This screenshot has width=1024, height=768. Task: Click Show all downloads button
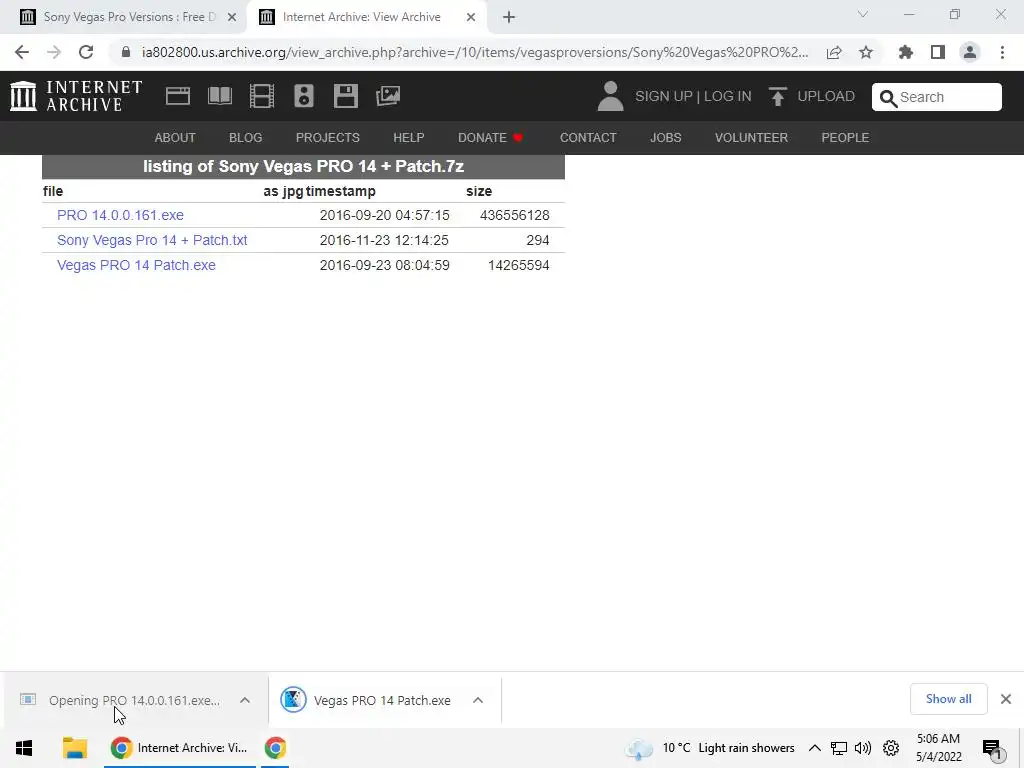[948, 699]
